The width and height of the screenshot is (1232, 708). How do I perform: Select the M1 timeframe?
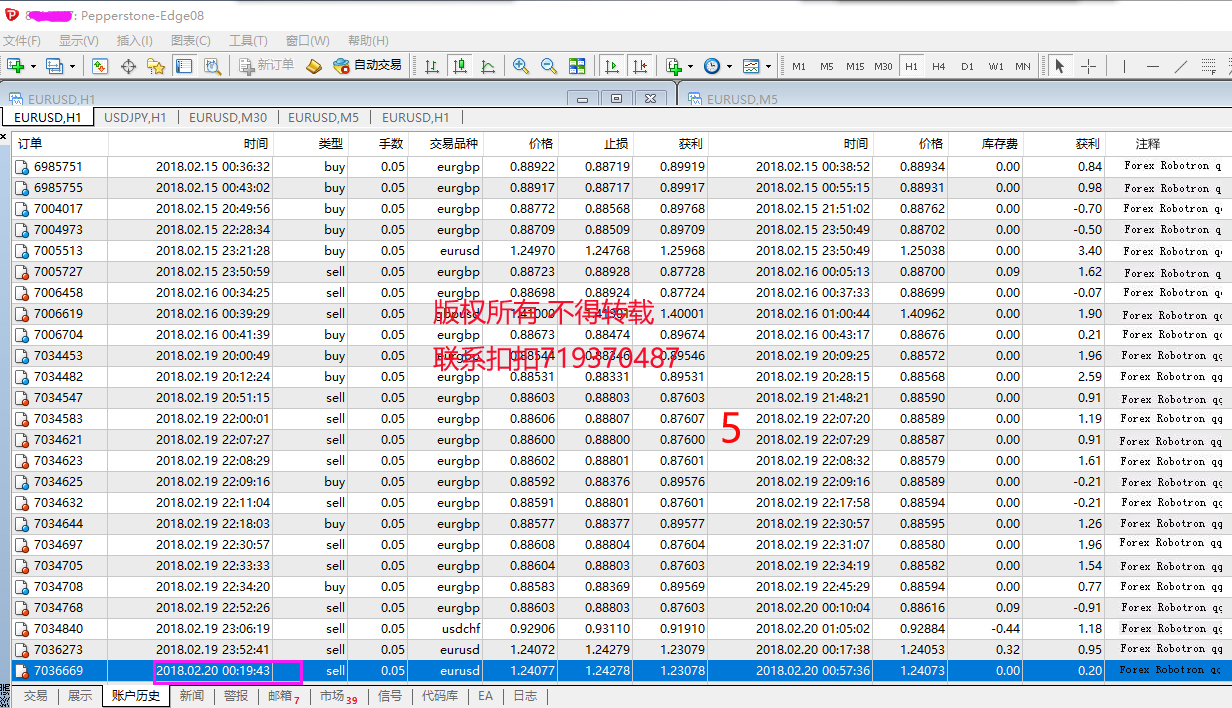pyautogui.click(x=799, y=66)
